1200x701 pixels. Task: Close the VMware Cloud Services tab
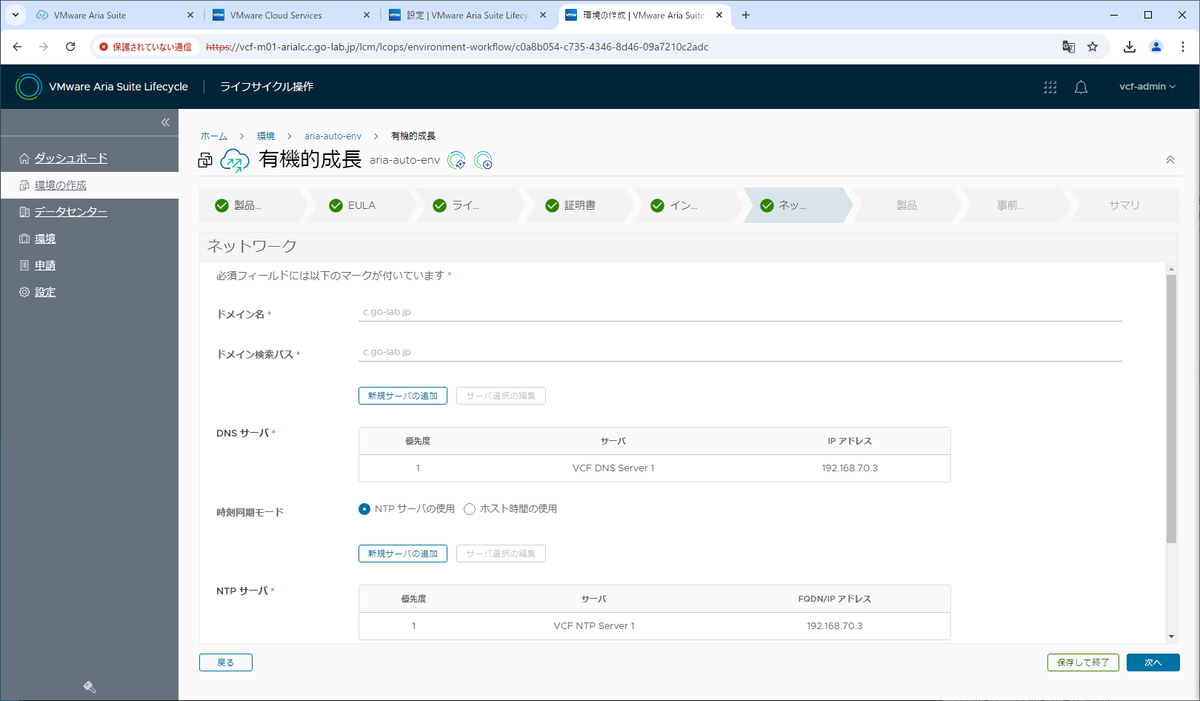click(367, 15)
